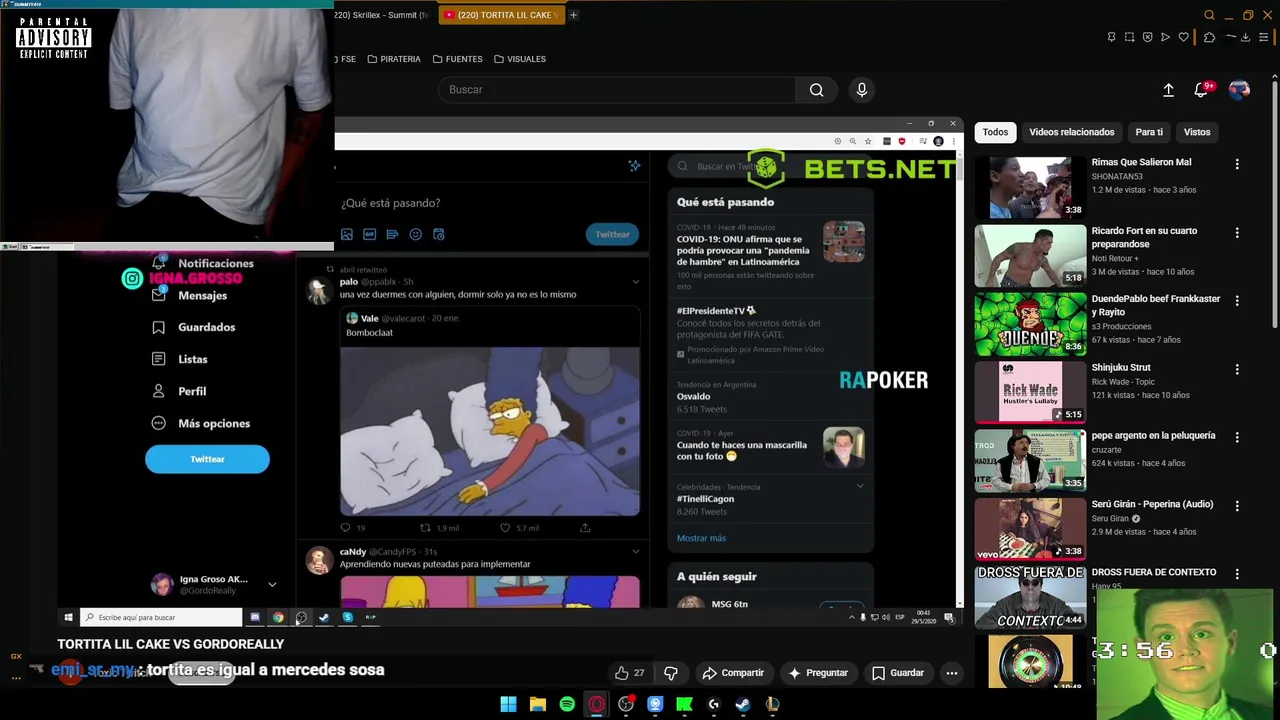Viewport: 1280px width, 720px height.
Task: Dislike the video with thumbs-down
Action: [671, 673]
